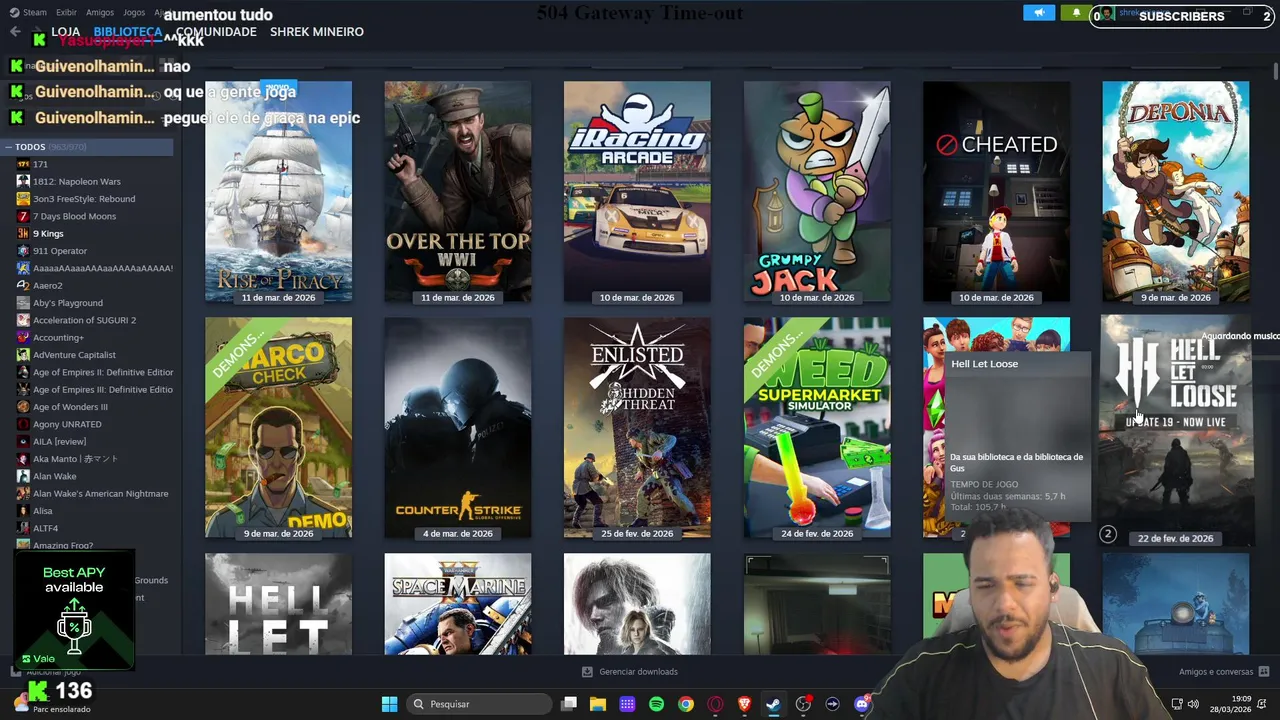Open the Counter-Strike Global Offensive cover
Screen dimensions: 1280x720
(x=458, y=428)
